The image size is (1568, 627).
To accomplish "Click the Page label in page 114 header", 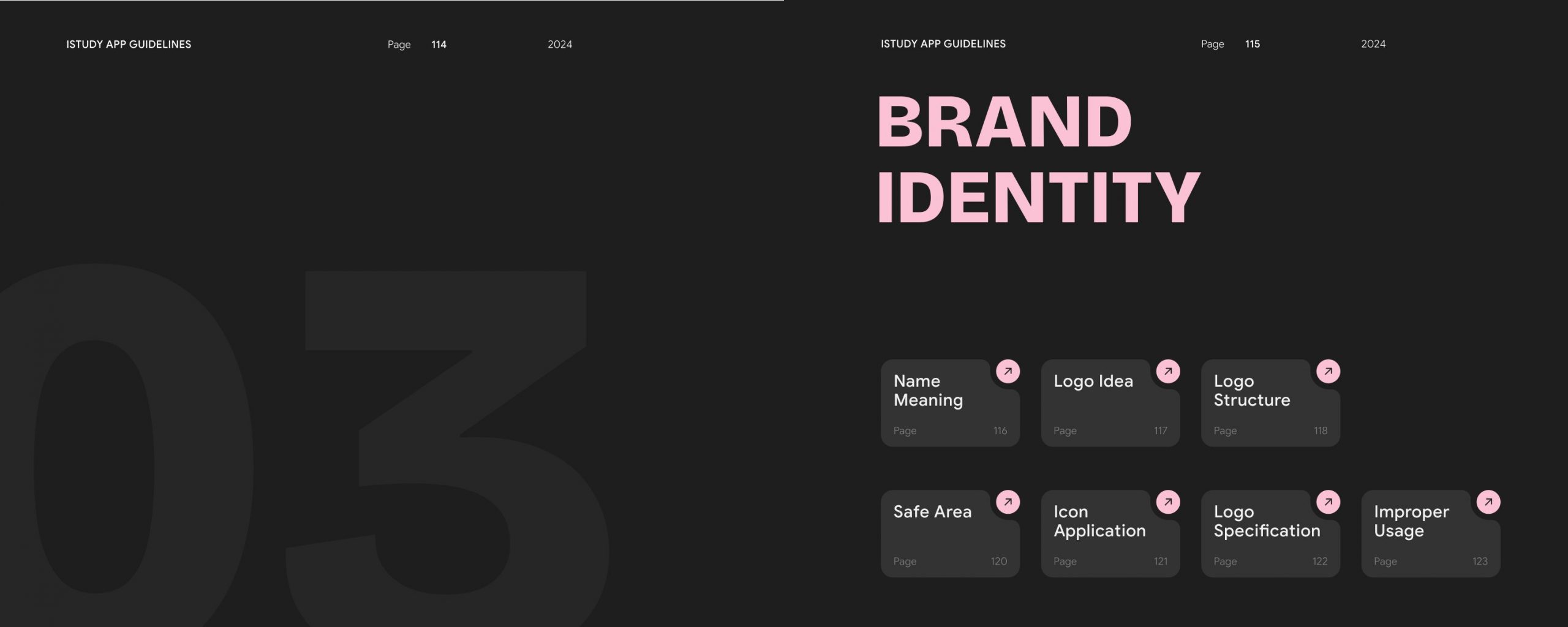I will [x=399, y=45].
